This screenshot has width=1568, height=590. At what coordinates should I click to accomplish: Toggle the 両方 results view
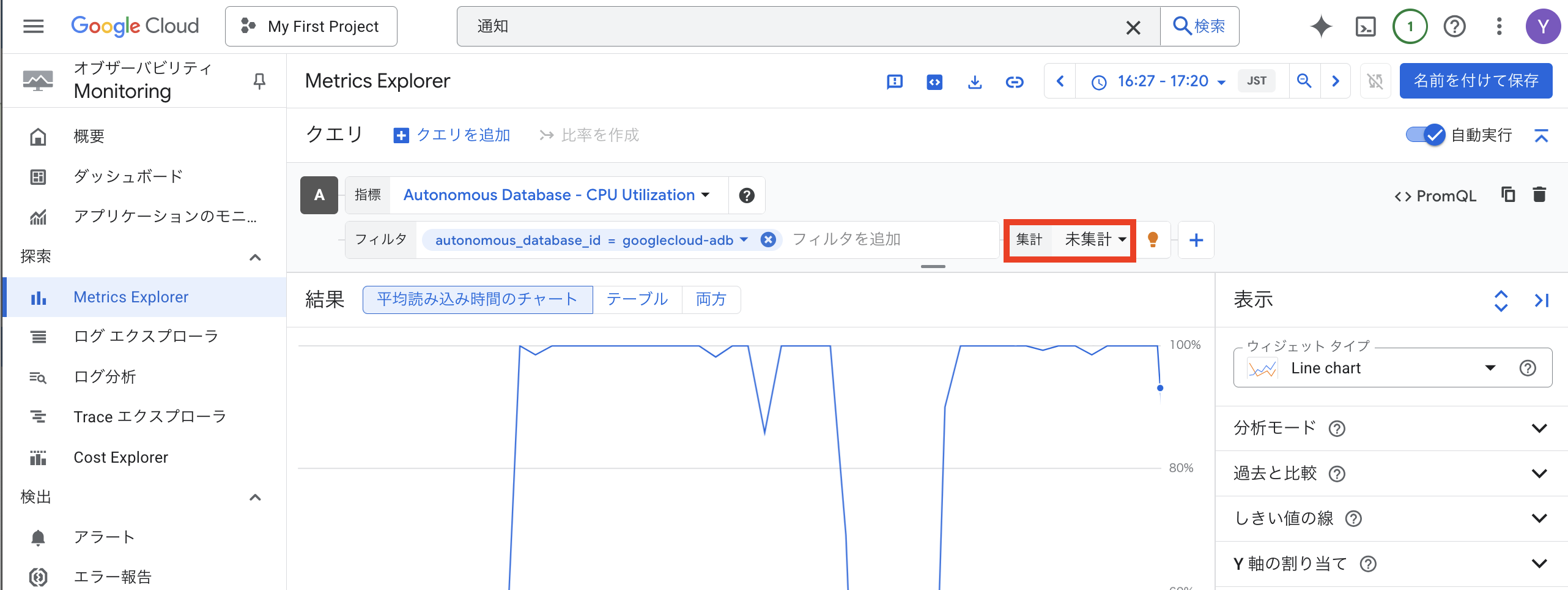point(711,299)
